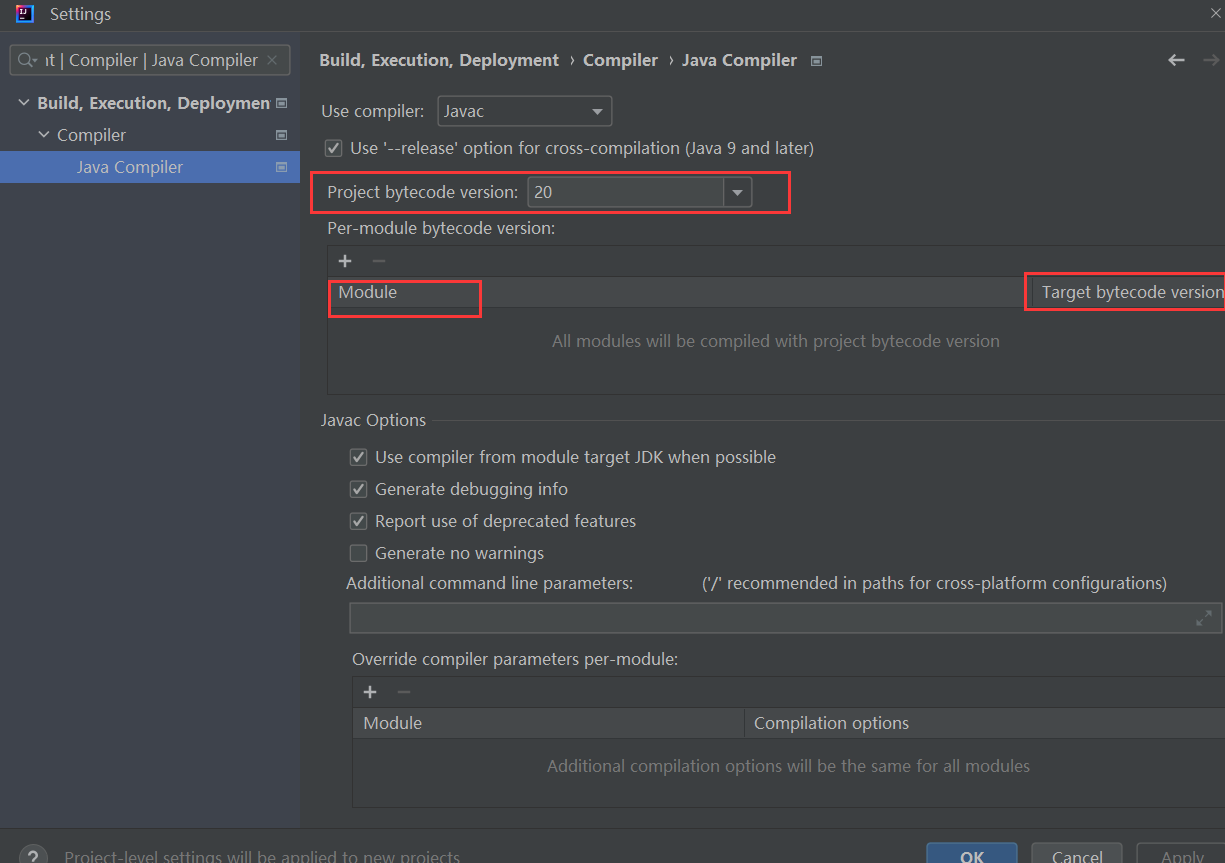Viewport: 1225px width, 863px height.
Task: Click project-level icon beside Java Compiler breadcrumb
Action: pos(816,61)
